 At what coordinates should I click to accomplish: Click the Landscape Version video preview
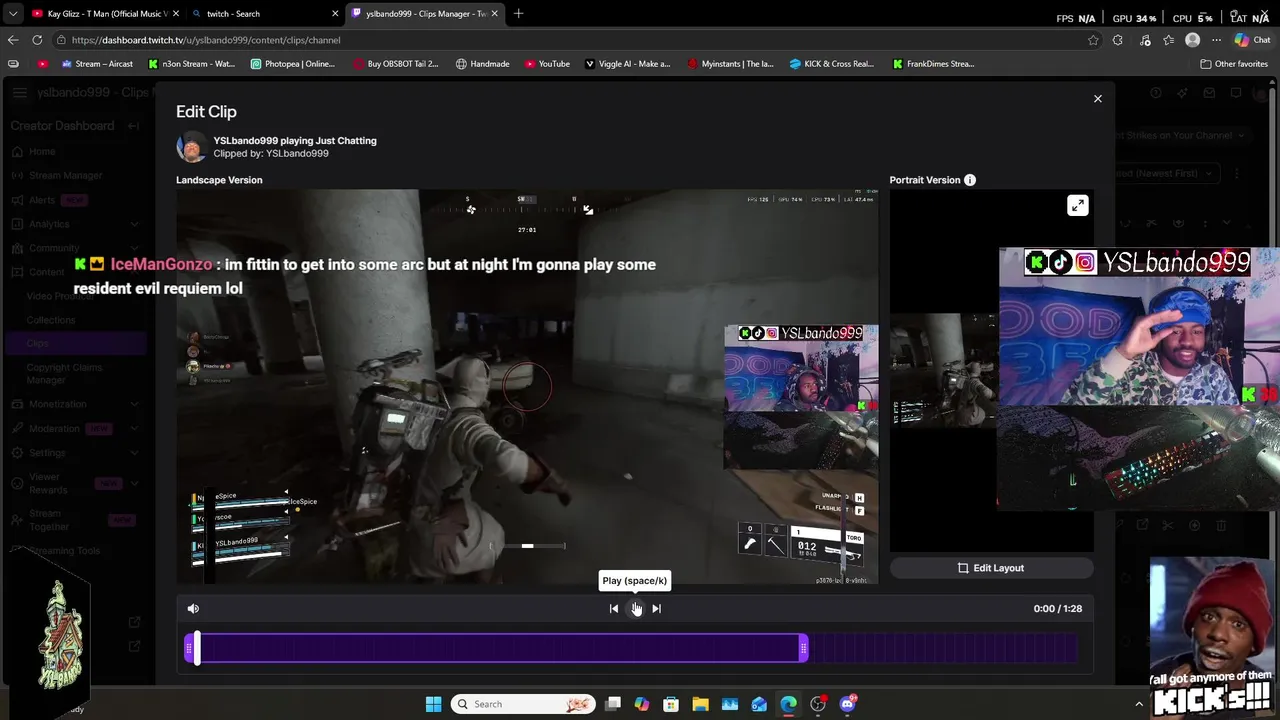pos(527,386)
